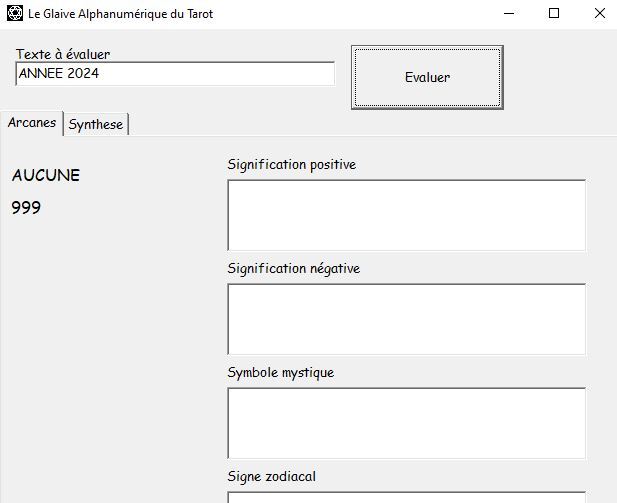This screenshot has width=617, height=503.
Task: Focus the 'Texte à évaluer' input field
Action: (175, 74)
